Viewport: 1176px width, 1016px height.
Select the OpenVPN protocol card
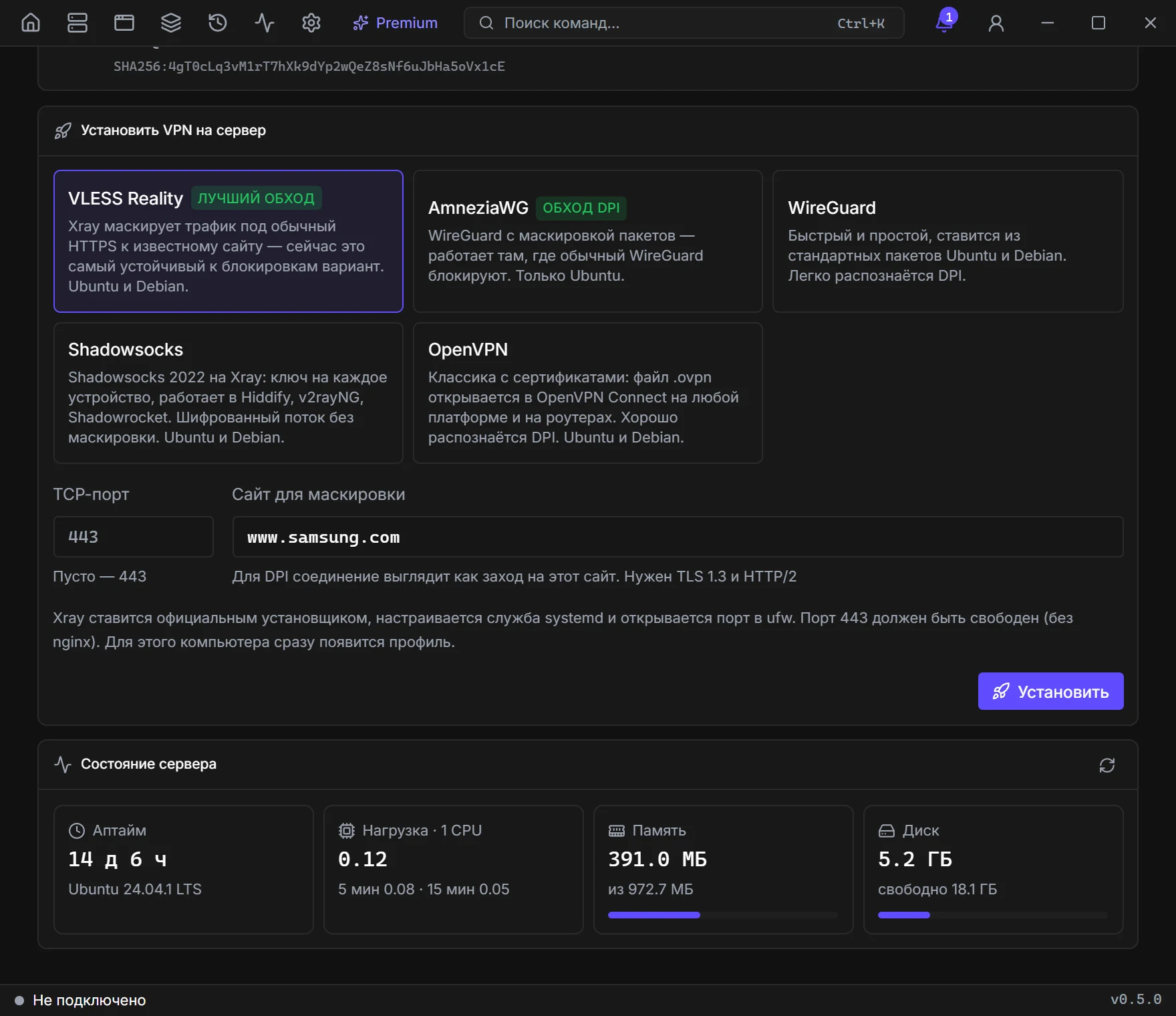point(588,393)
